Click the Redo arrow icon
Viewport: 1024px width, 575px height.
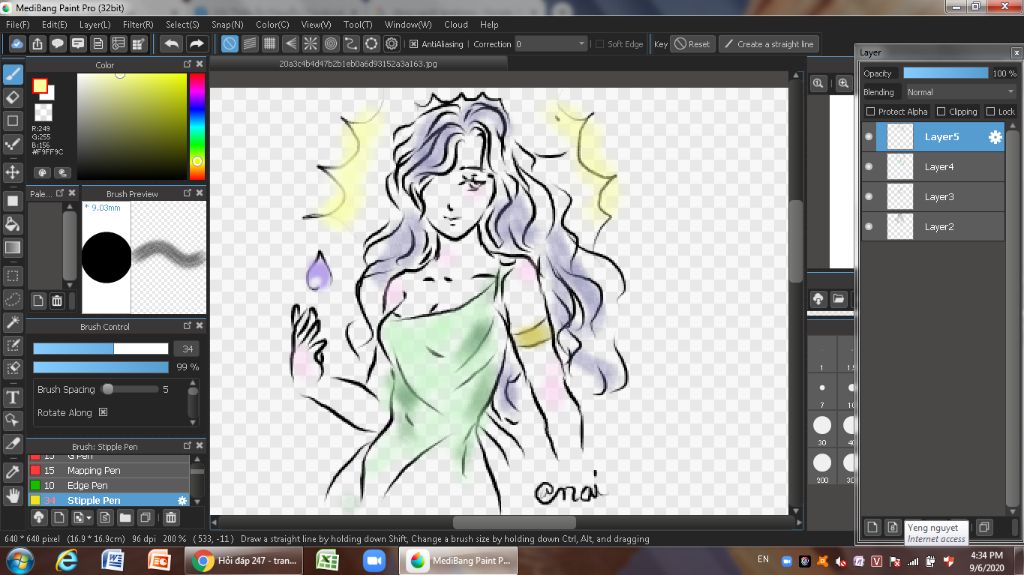pyautogui.click(x=196, y=44)
